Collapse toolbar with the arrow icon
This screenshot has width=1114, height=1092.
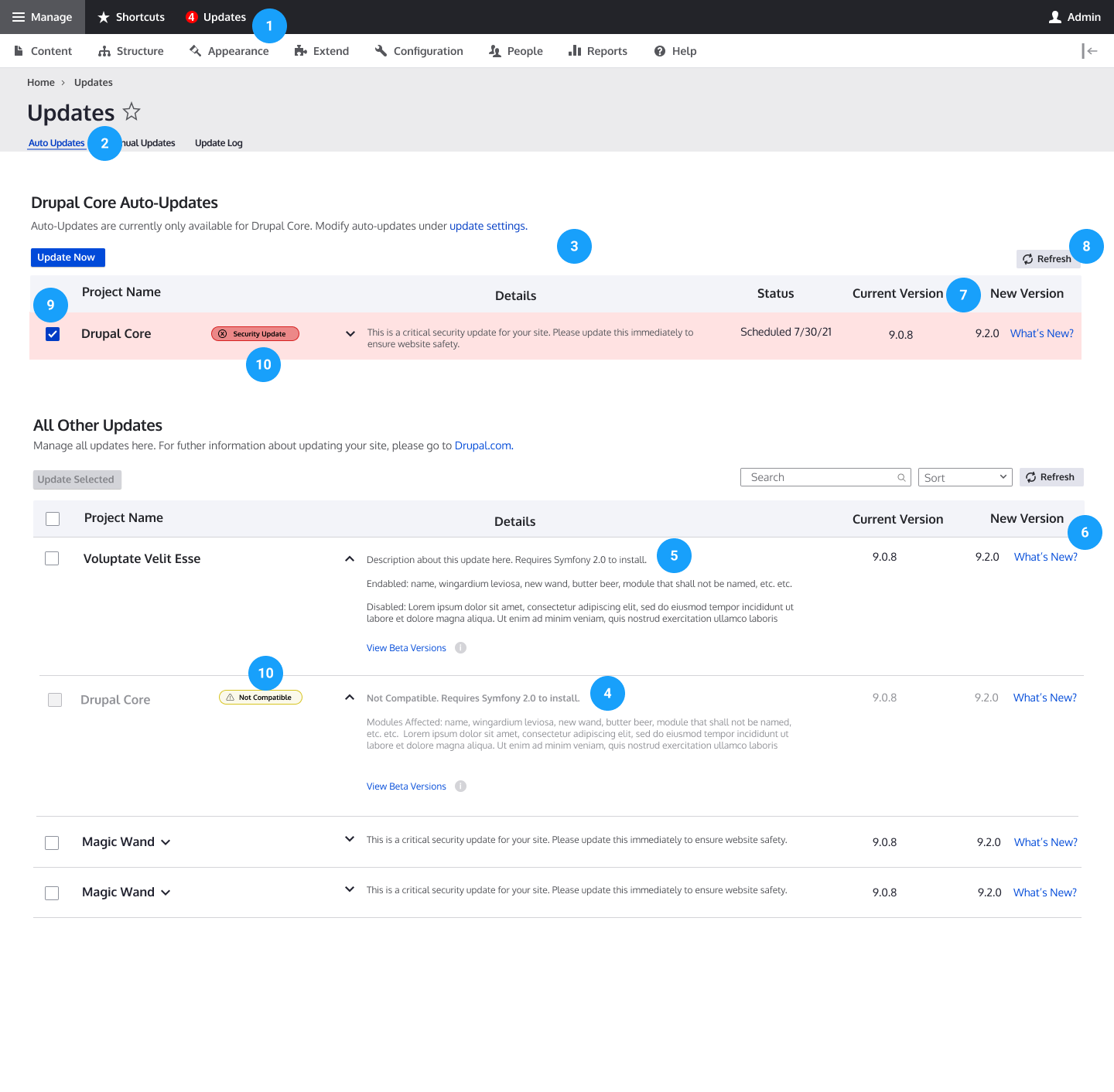[x=1090, y=51]
